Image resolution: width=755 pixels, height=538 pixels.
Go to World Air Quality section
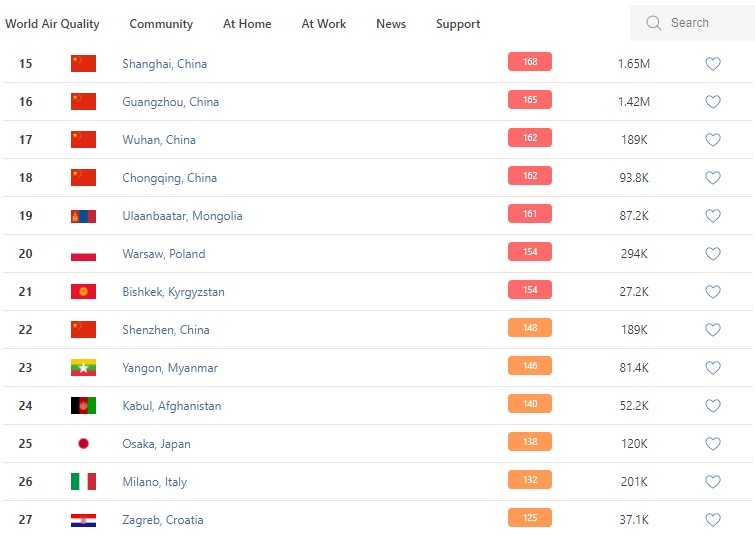tap(52, 24)
